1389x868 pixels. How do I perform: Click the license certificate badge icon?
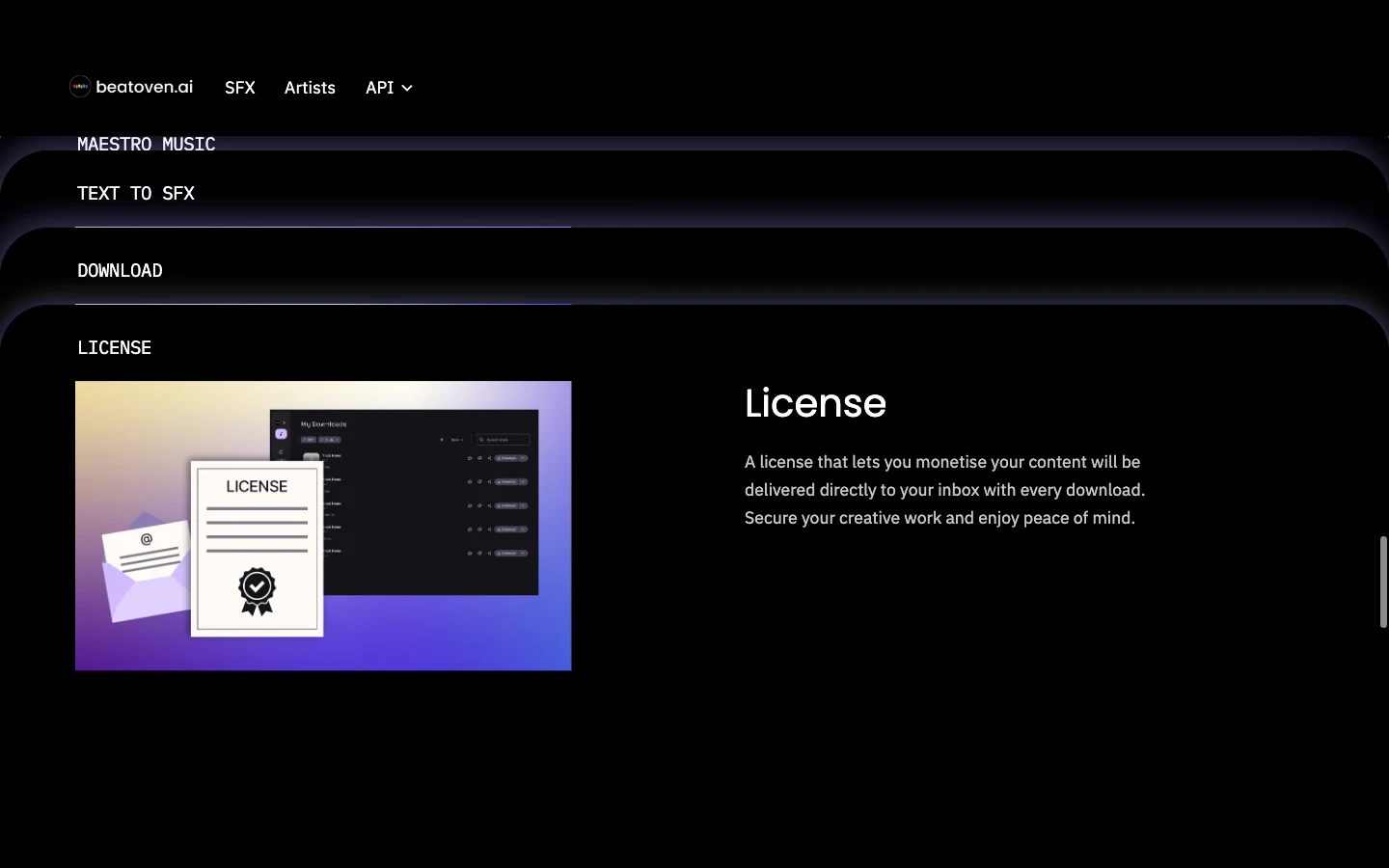point(257,590)
